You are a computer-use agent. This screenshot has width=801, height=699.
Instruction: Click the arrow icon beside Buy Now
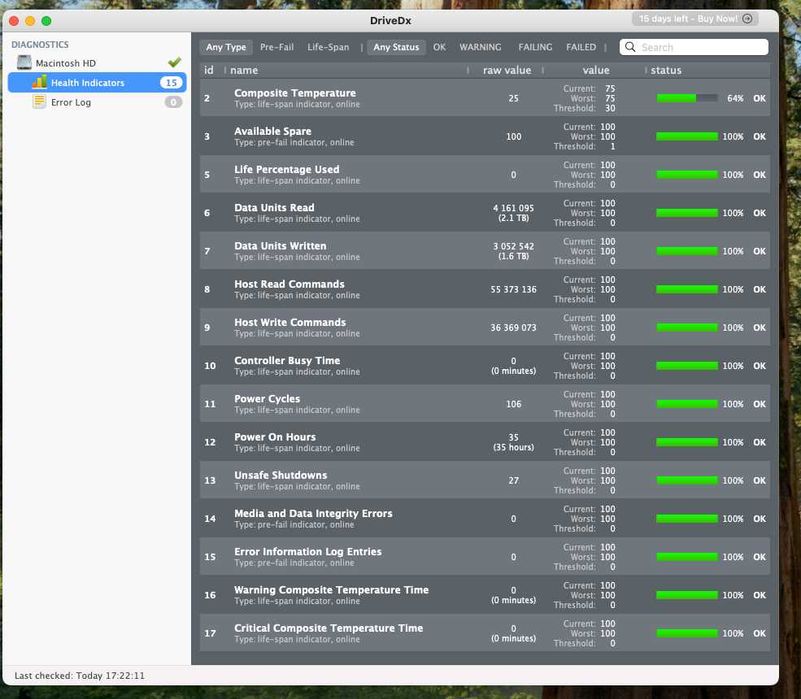tap(747, 19)
